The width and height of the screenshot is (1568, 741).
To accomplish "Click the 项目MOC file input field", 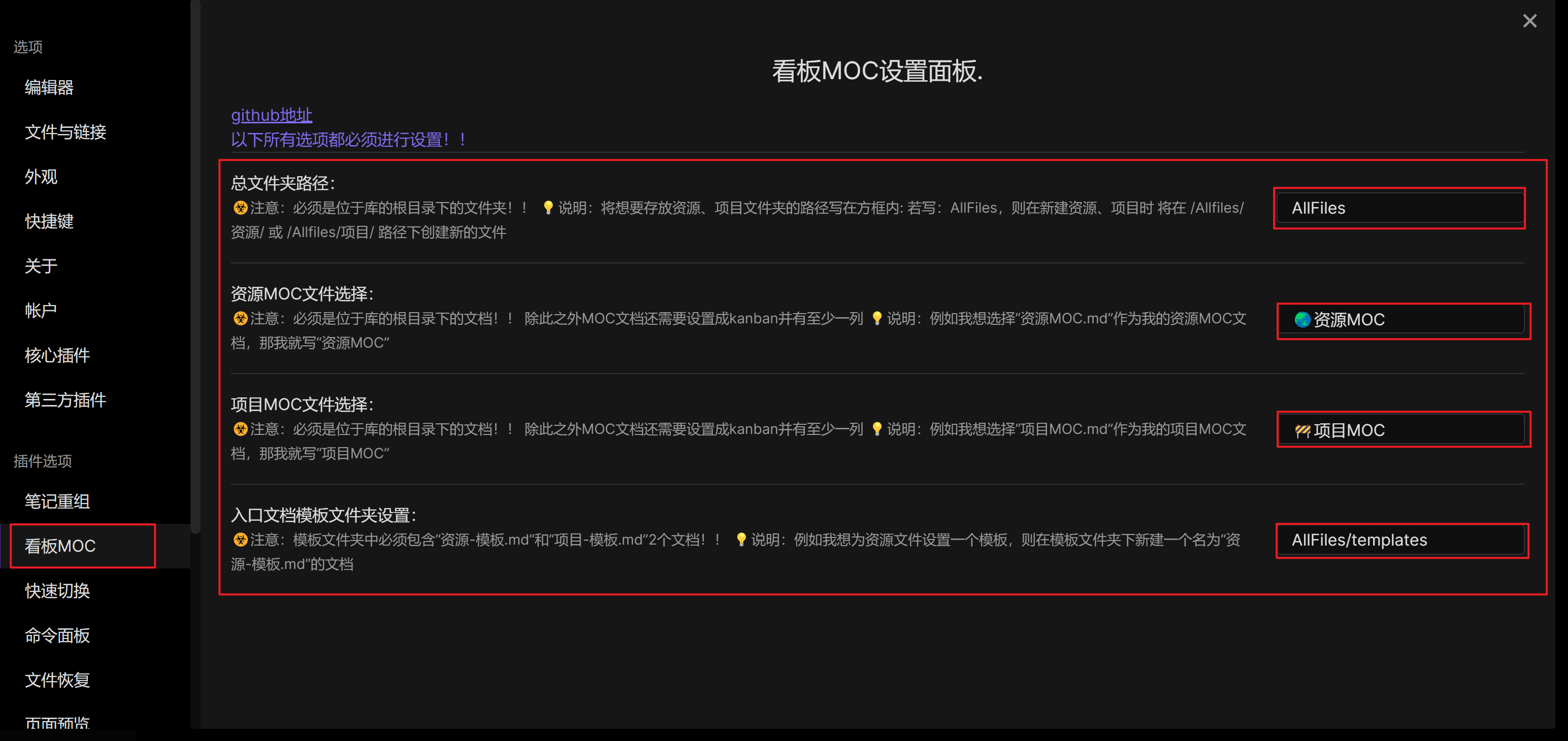I will [1402, 430].
